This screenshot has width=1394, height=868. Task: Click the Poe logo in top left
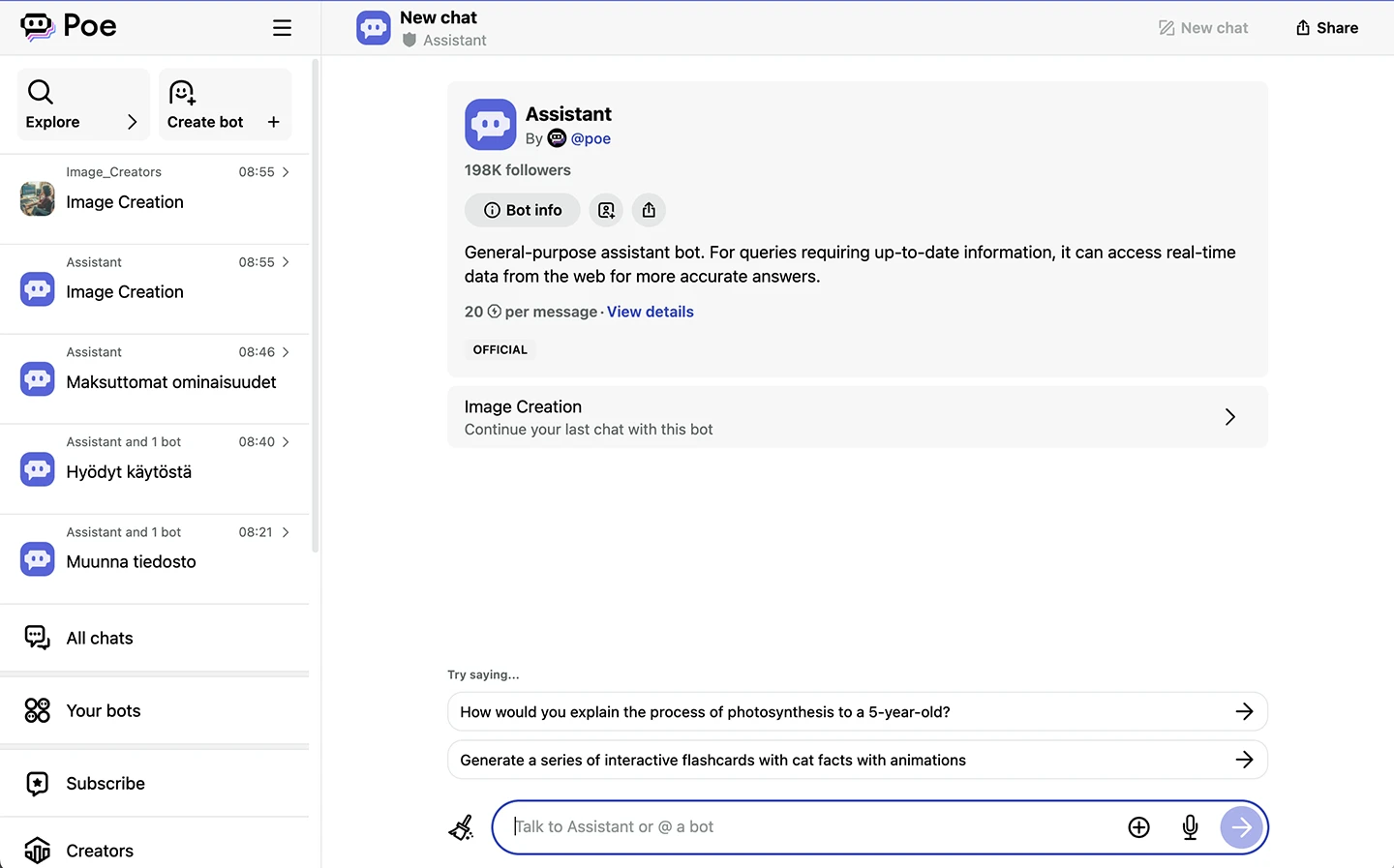[x=69, y=27]
